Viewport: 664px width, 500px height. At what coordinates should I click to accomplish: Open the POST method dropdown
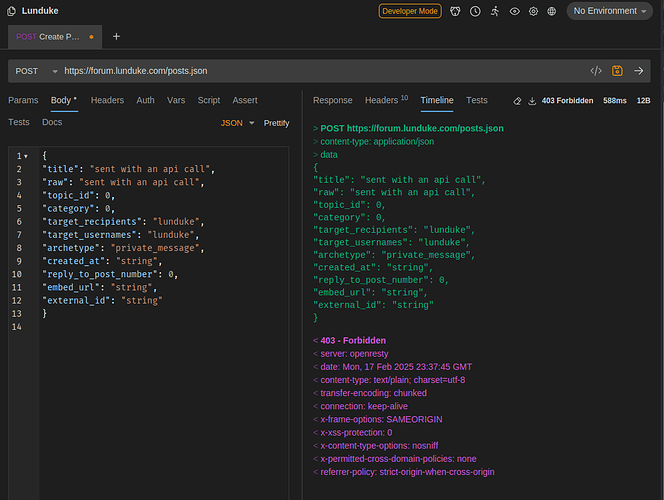click(36, 71)
